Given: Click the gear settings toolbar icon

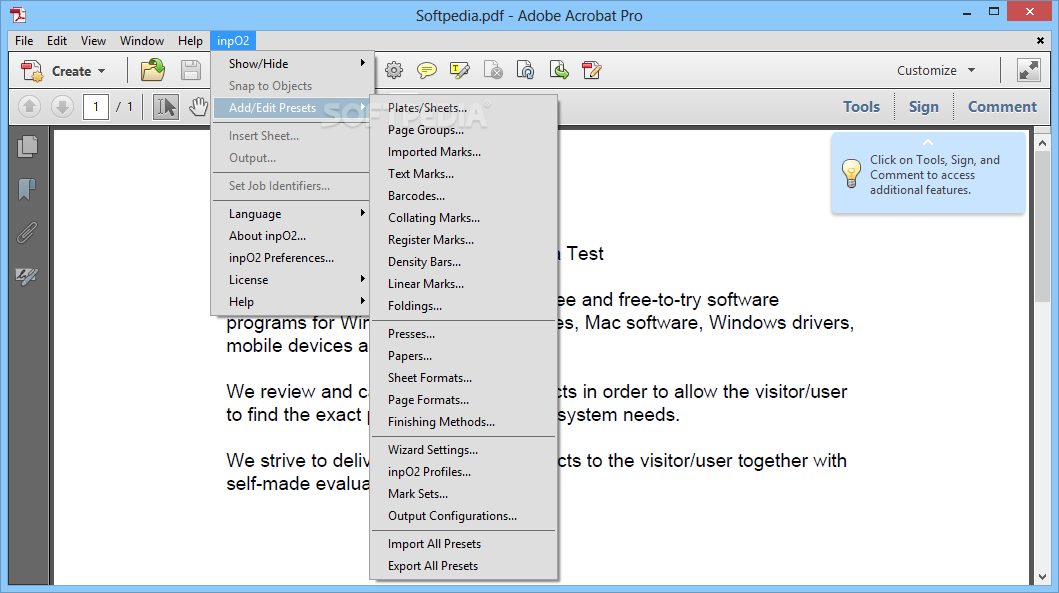Looking at the screenshot, I should tap(394, 70).
